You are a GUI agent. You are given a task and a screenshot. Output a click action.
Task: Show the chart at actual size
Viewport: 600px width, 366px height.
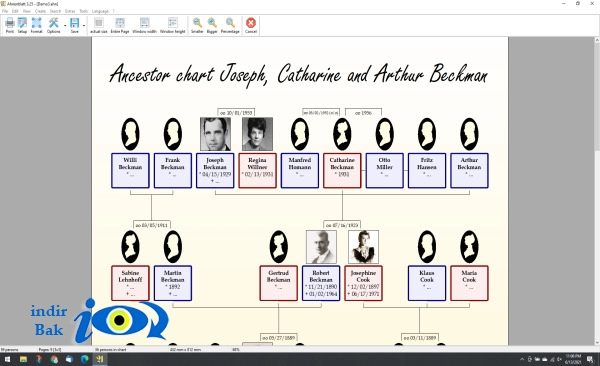[98, 26]
